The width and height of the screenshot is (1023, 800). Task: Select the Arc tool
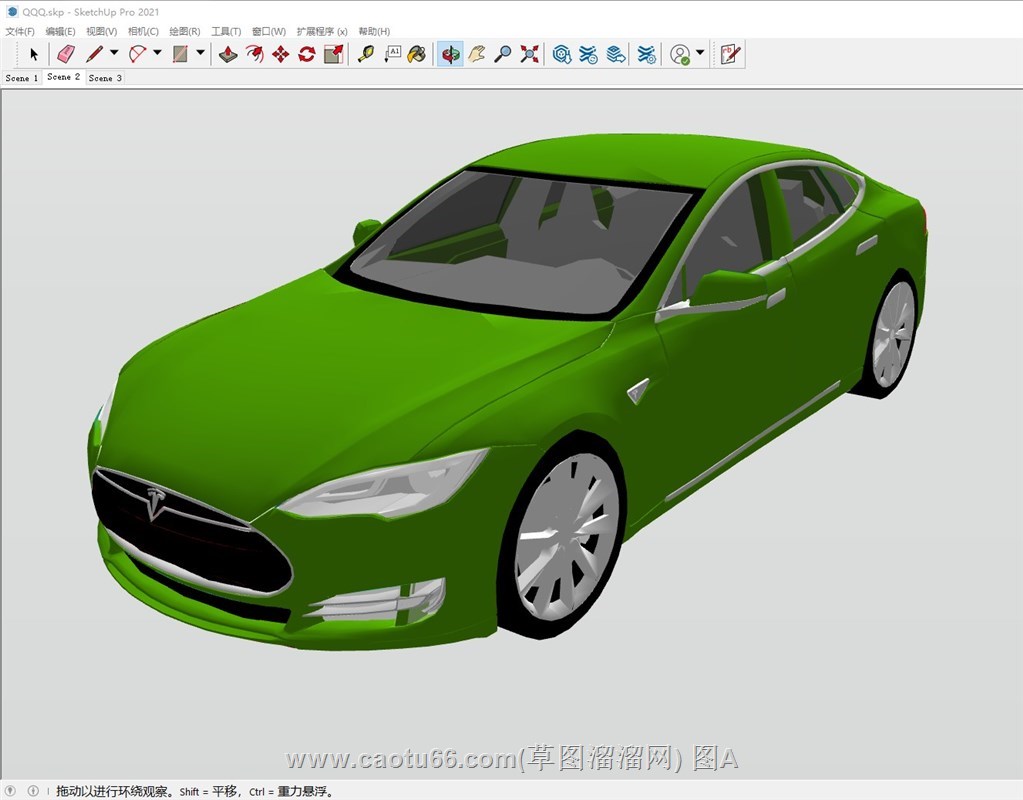137,54
